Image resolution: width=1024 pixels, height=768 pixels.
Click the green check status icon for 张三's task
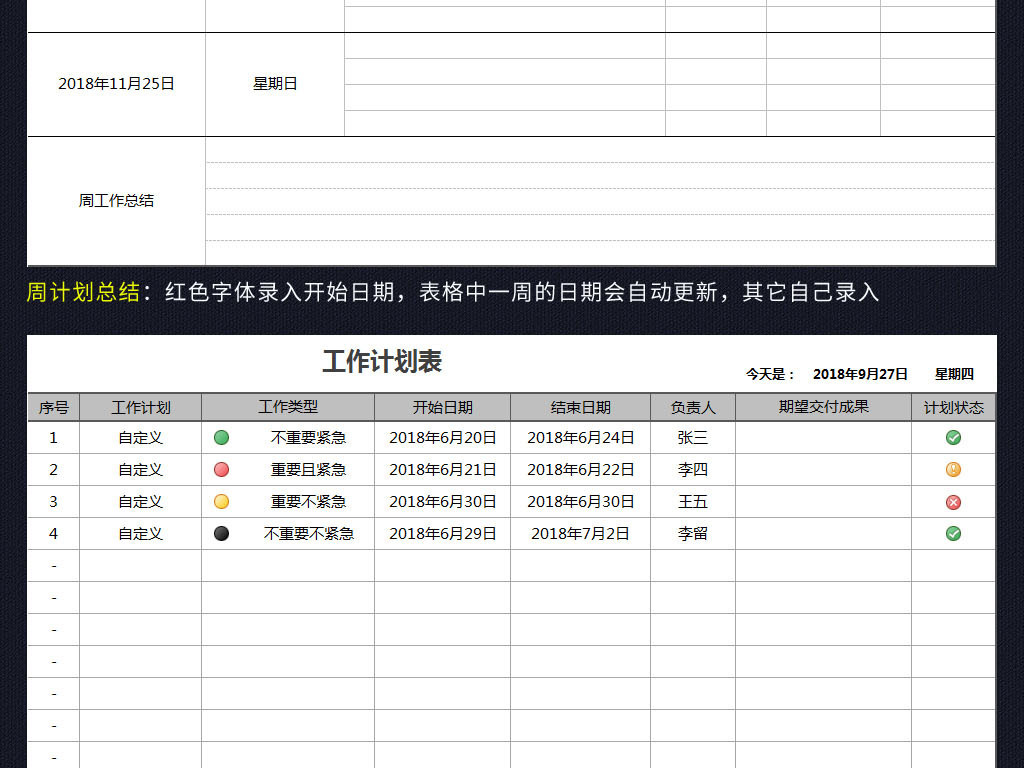pyautogui.click(x=953, y=437)
